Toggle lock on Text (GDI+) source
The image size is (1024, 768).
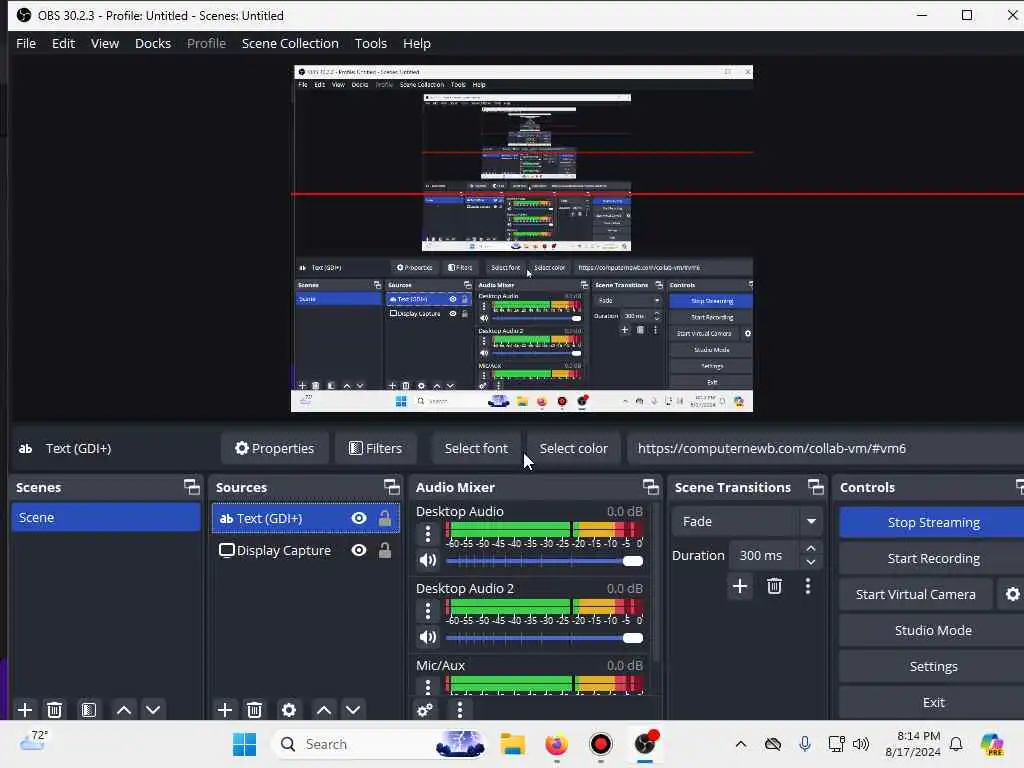click(385, 519)
